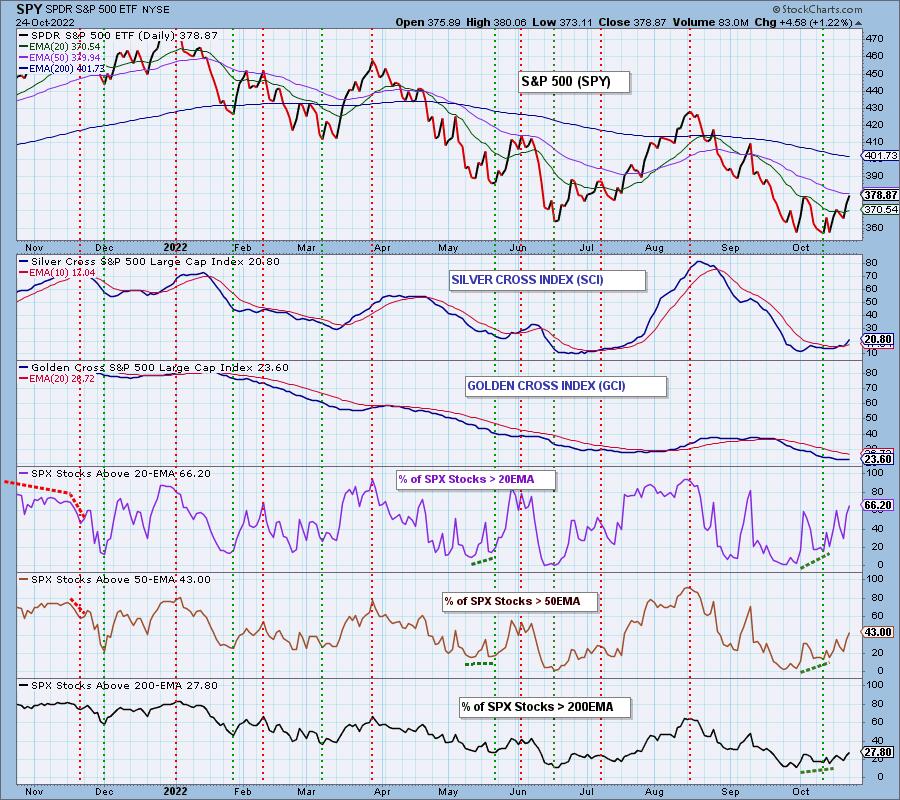The image size is (900, 800).
Task: Click the 27.80 value tag on the right axis
Action: pos(879,752)
